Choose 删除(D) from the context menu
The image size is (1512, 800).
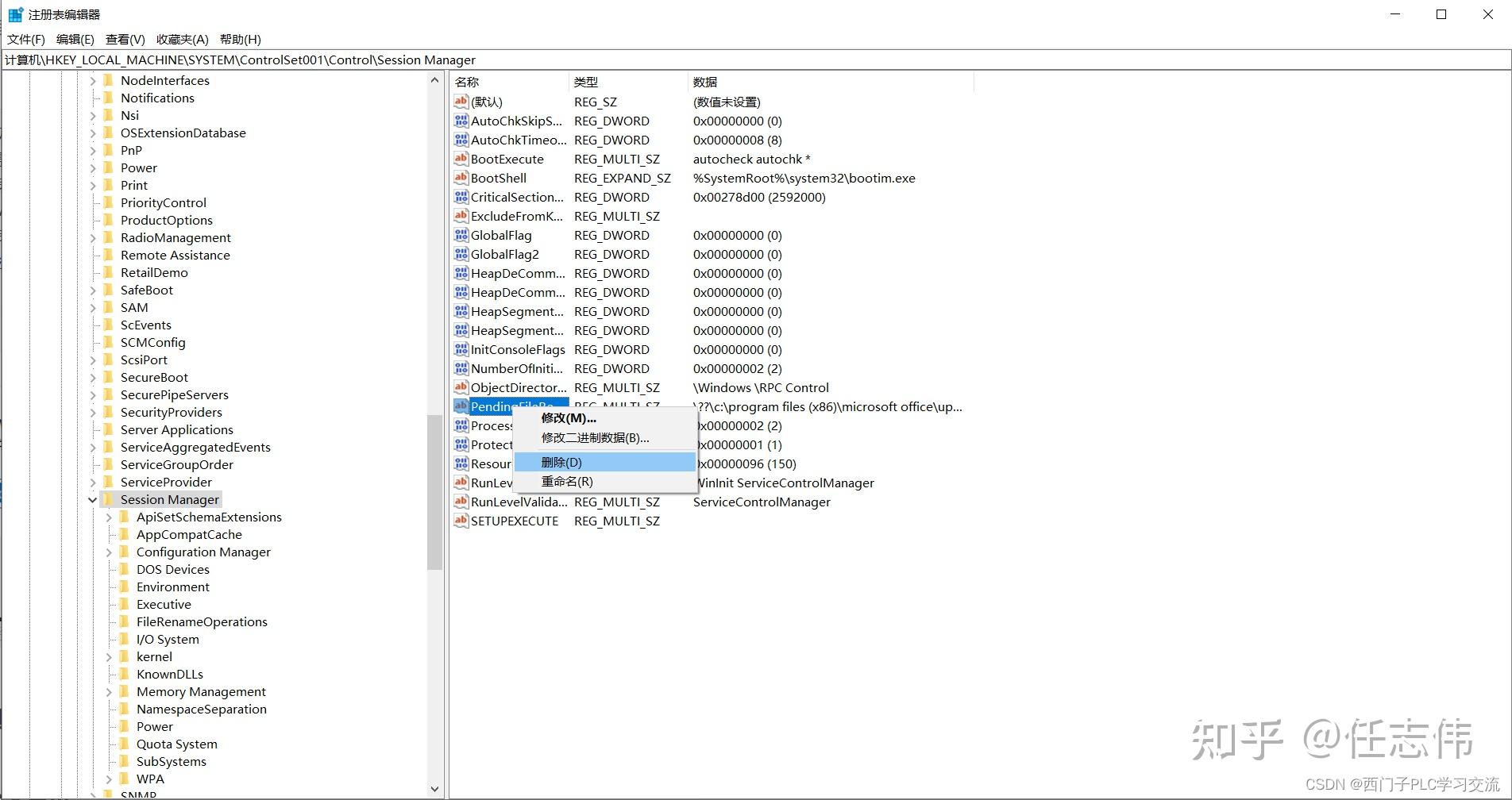tap(561, 461)
